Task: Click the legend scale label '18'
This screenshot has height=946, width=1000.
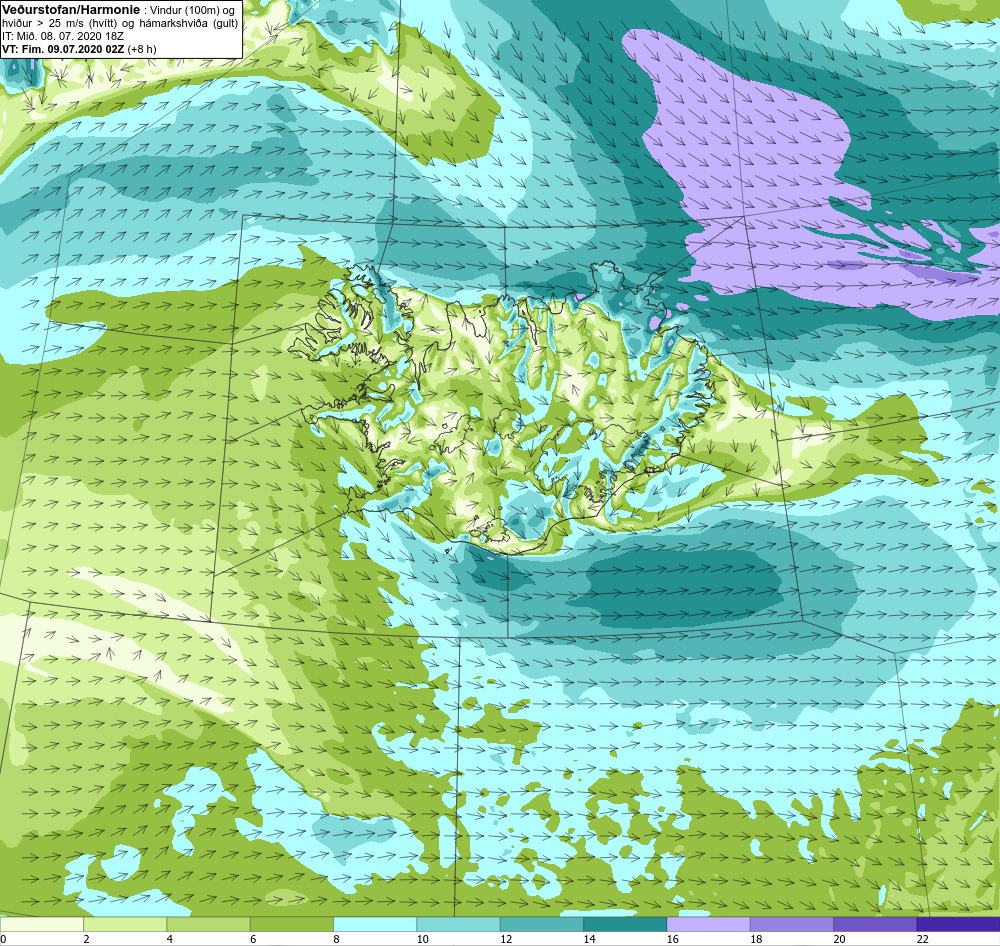Action: coord(756,939)
